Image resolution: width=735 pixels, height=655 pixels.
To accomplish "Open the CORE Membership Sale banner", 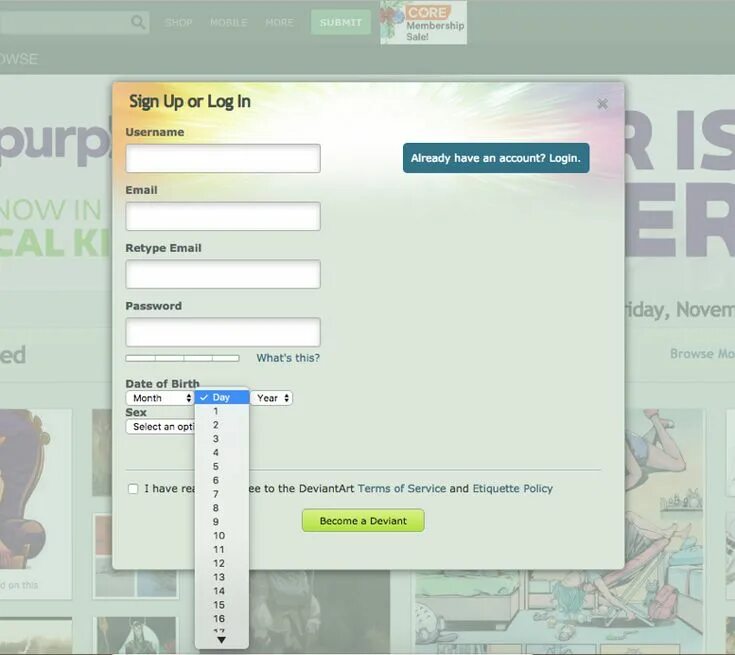I will (423, 23).
